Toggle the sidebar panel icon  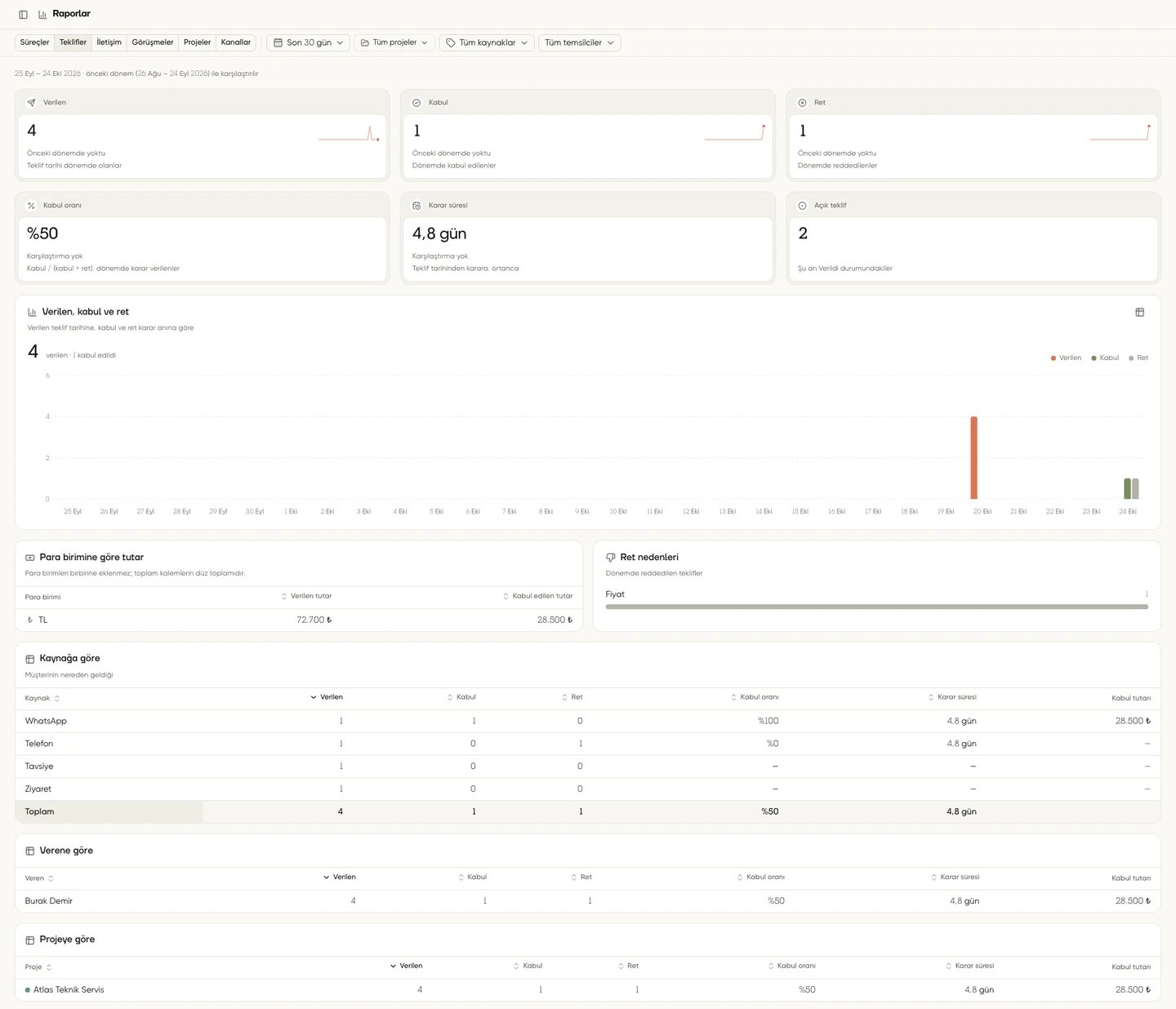23,14
